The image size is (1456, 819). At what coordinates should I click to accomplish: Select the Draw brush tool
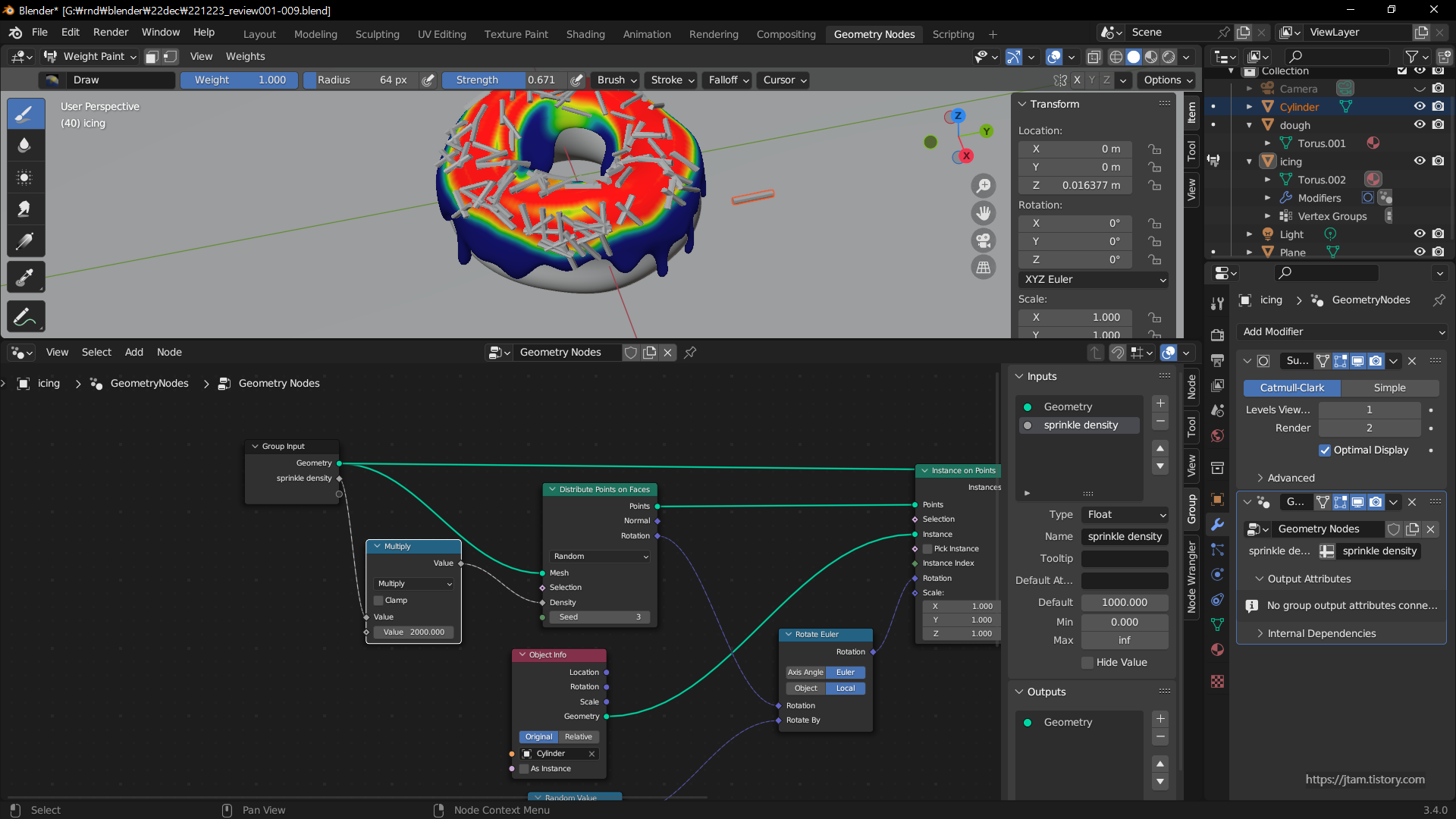tap(25, 114)
